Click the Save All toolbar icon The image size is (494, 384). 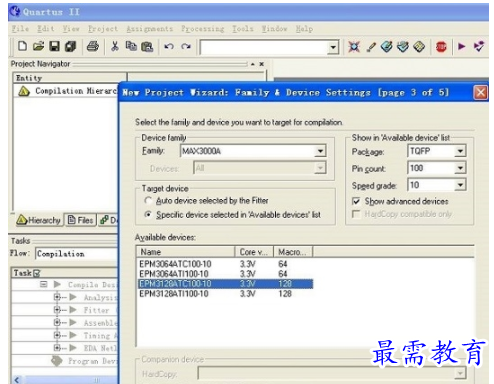point(70,46)
